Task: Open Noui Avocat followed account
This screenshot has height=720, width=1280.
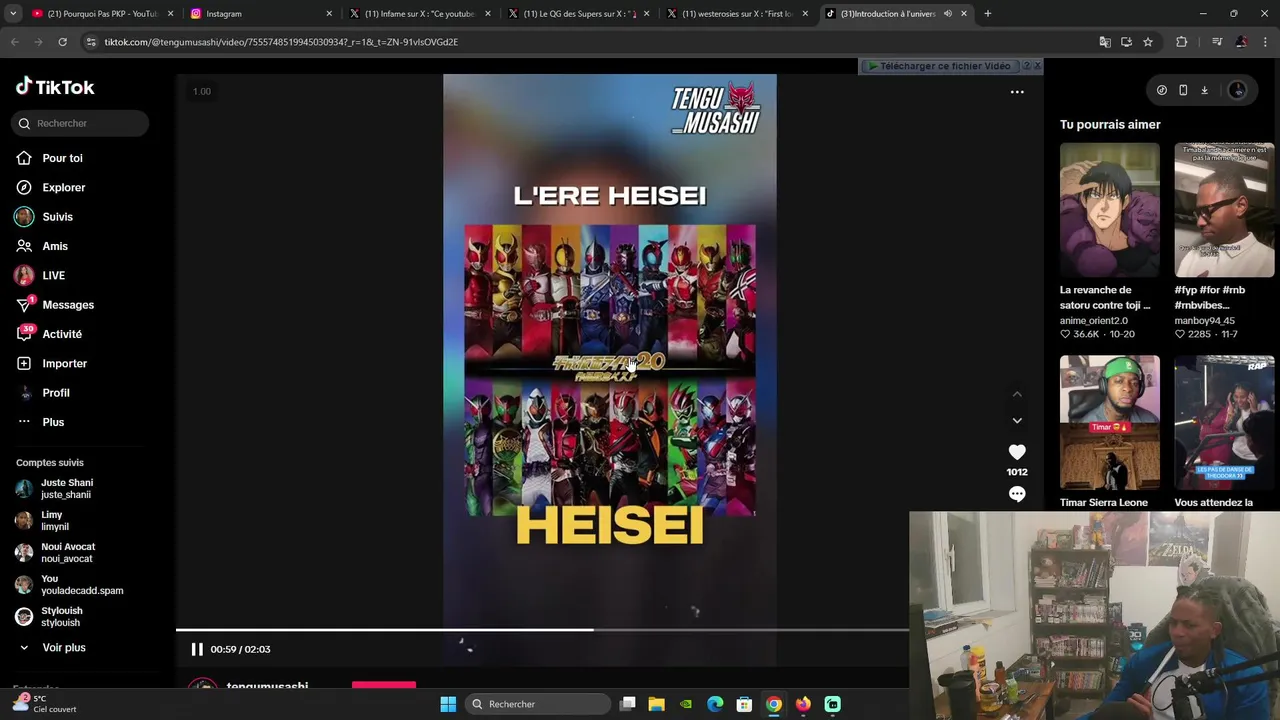Action: (67, 553)
